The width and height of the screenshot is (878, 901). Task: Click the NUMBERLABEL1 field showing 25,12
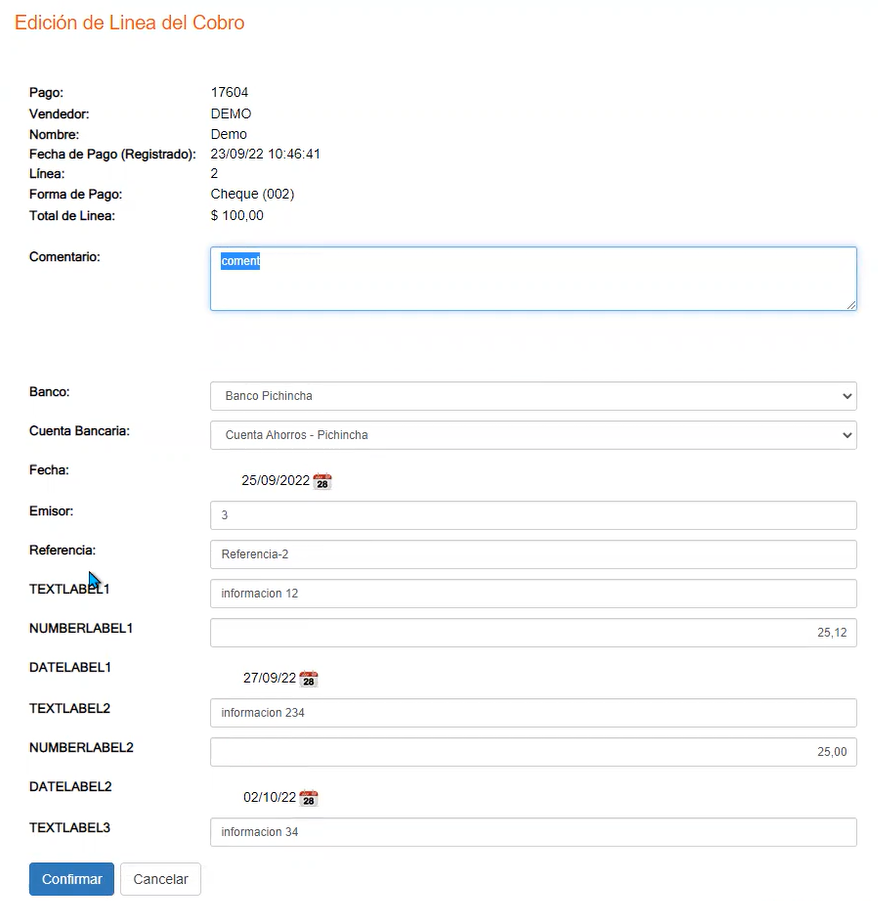click(533, 633)
